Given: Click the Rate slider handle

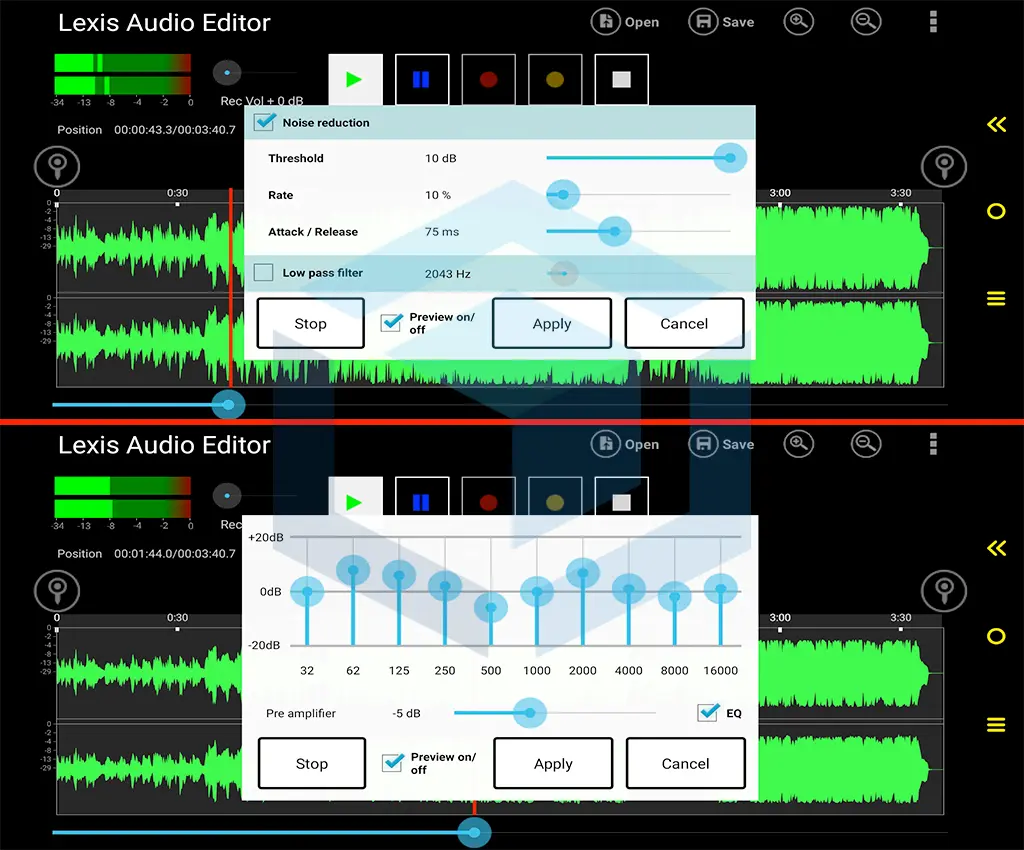Looking at the screenshot, I should [x=563, y=195].
